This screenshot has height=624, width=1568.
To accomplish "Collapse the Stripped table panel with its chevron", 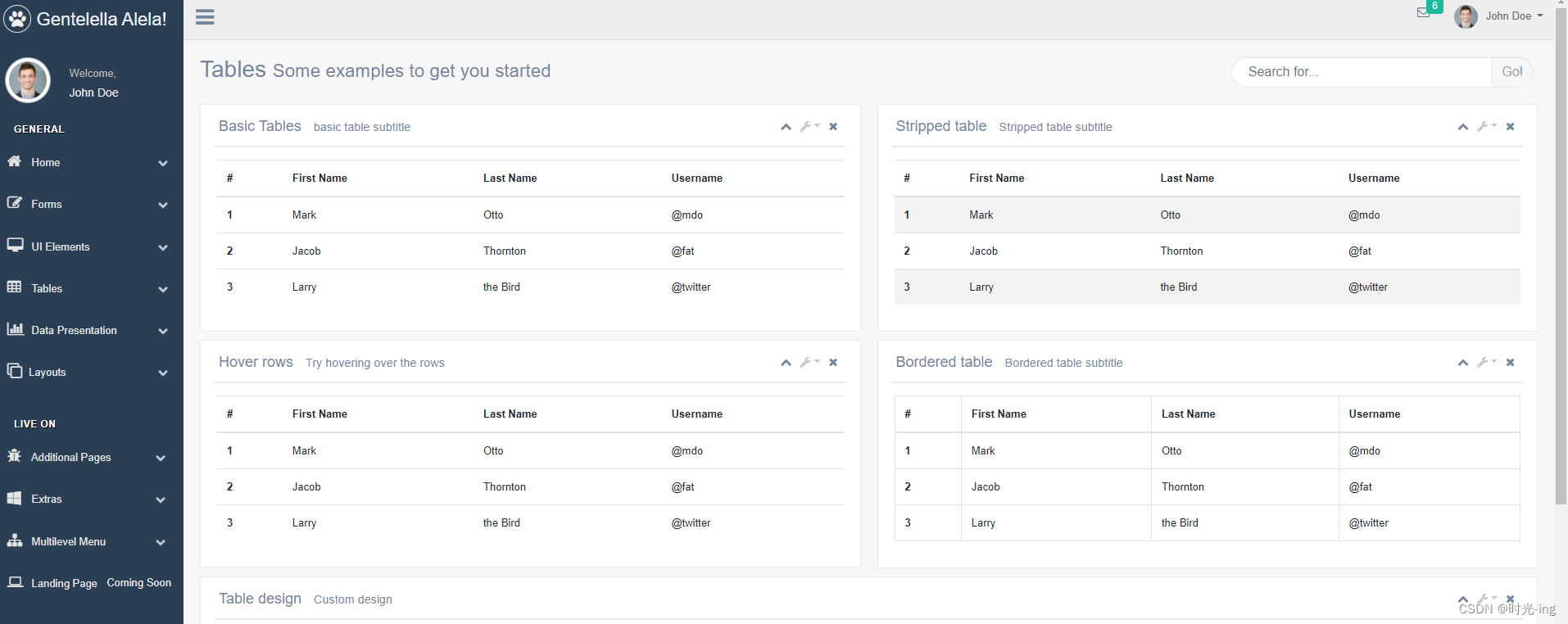I will point(1462,127).
